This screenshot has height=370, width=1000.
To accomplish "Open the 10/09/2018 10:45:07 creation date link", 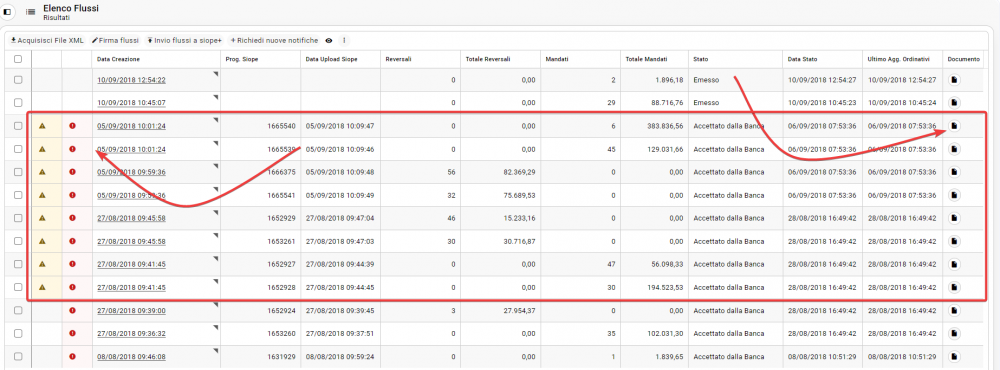I will (x=131, y=103).
